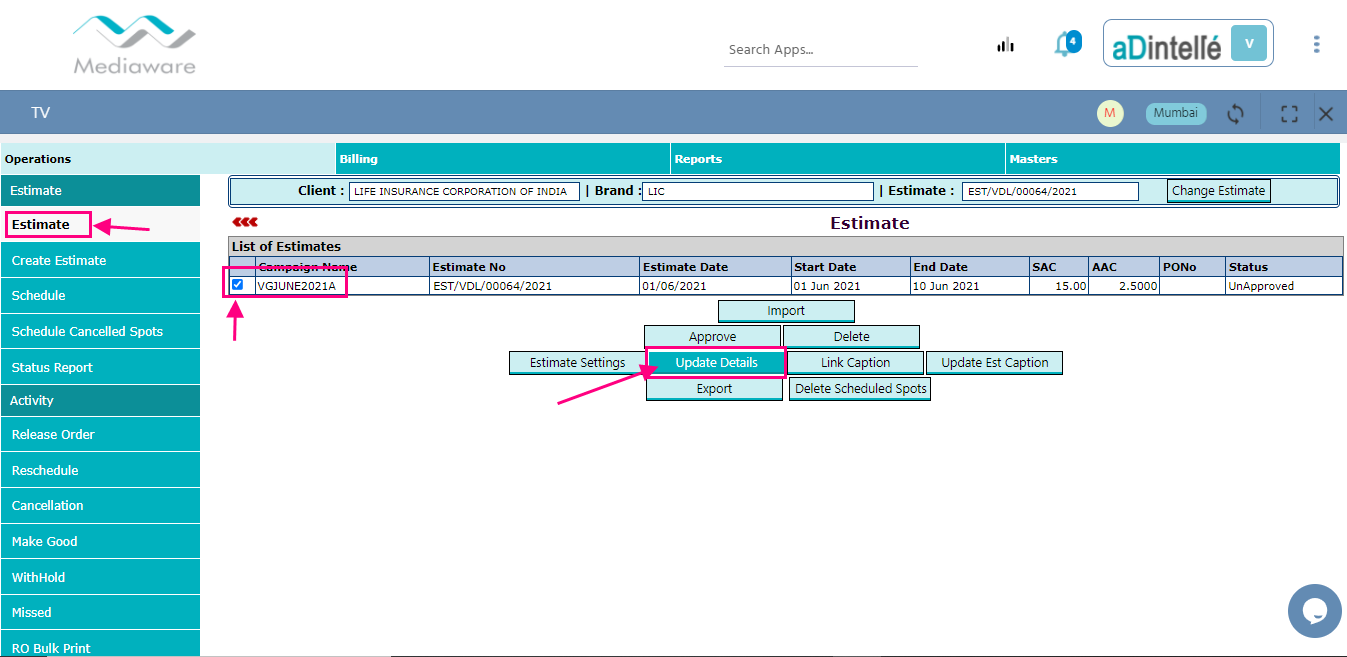Click the End Date column header
1347x657 pixels.
(969, 267)
